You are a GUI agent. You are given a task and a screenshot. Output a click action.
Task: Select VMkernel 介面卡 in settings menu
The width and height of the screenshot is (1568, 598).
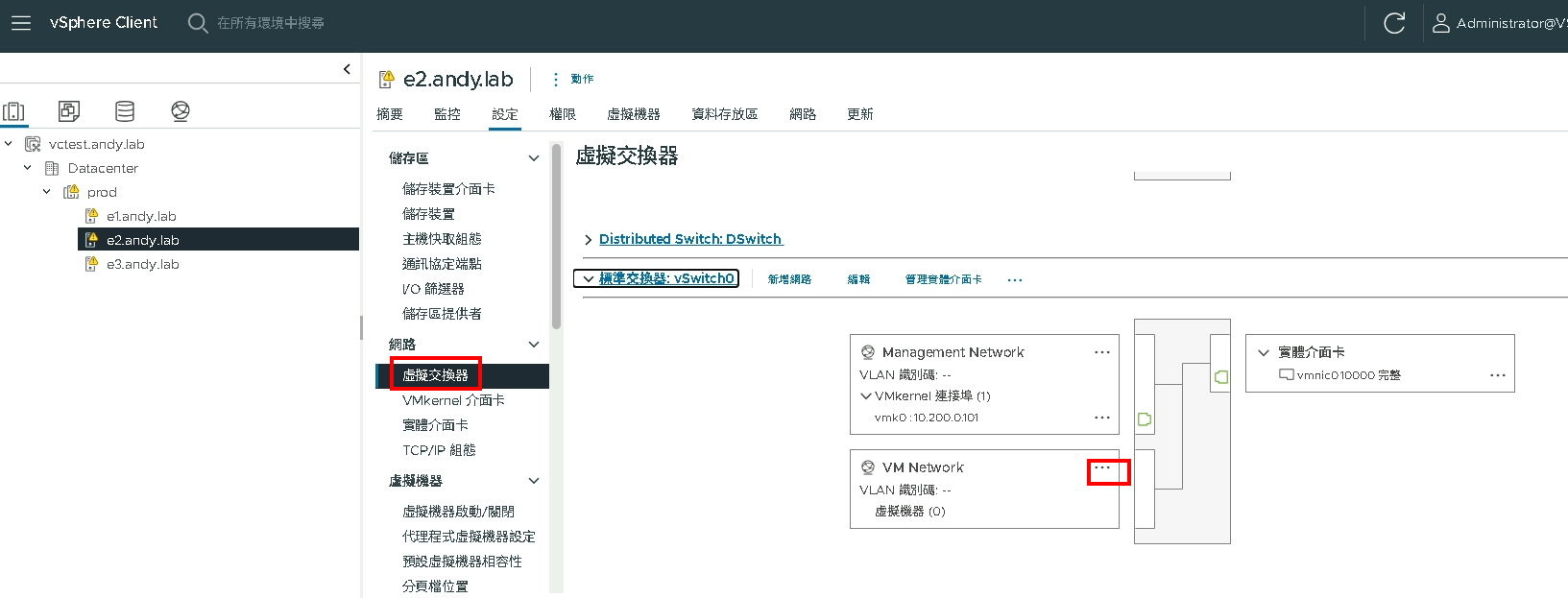[453, 400]
